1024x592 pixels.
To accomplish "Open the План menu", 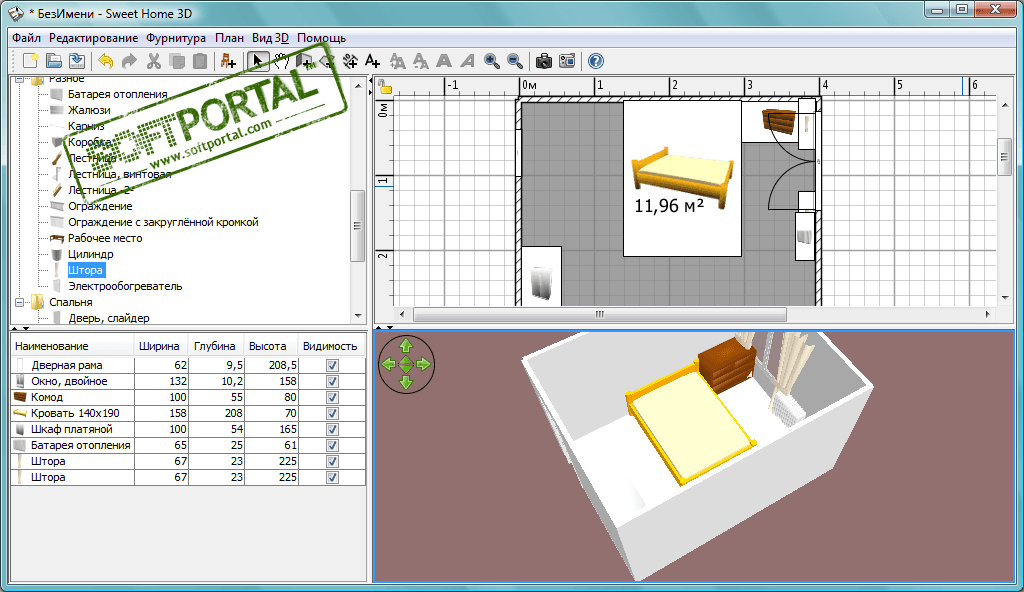I will (229, 38).
